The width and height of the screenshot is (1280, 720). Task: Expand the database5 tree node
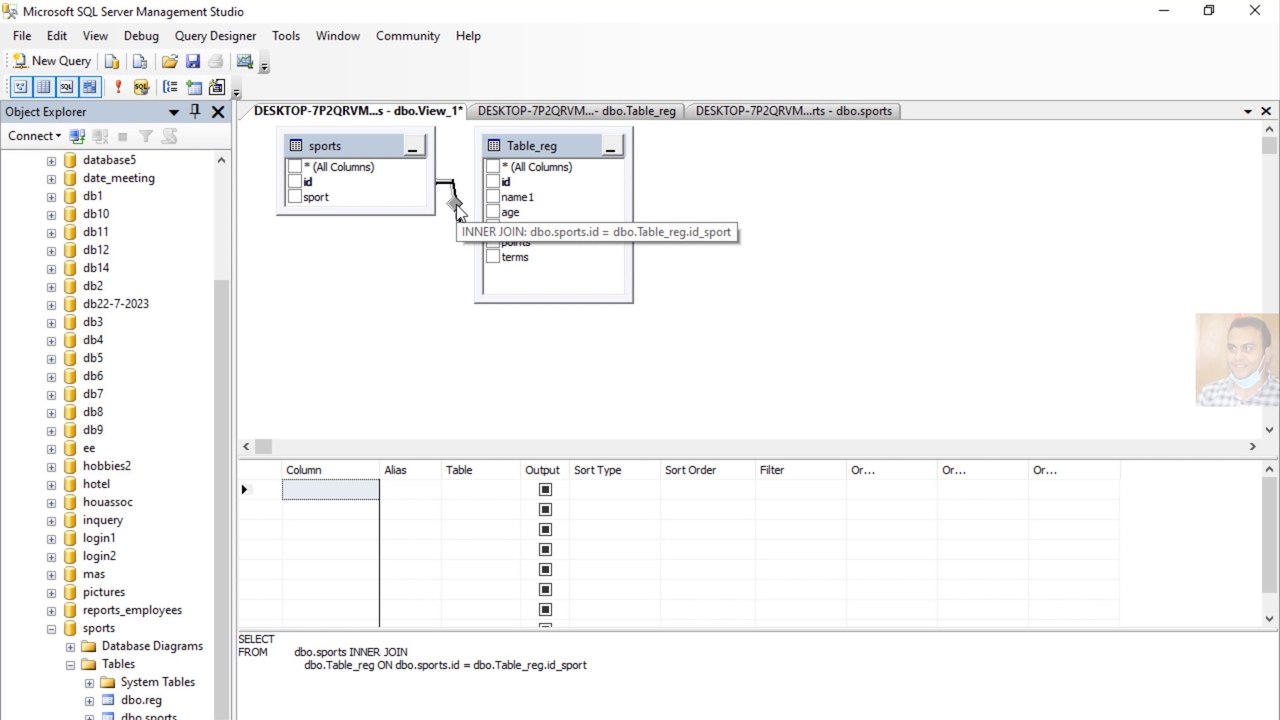[51, 160]
